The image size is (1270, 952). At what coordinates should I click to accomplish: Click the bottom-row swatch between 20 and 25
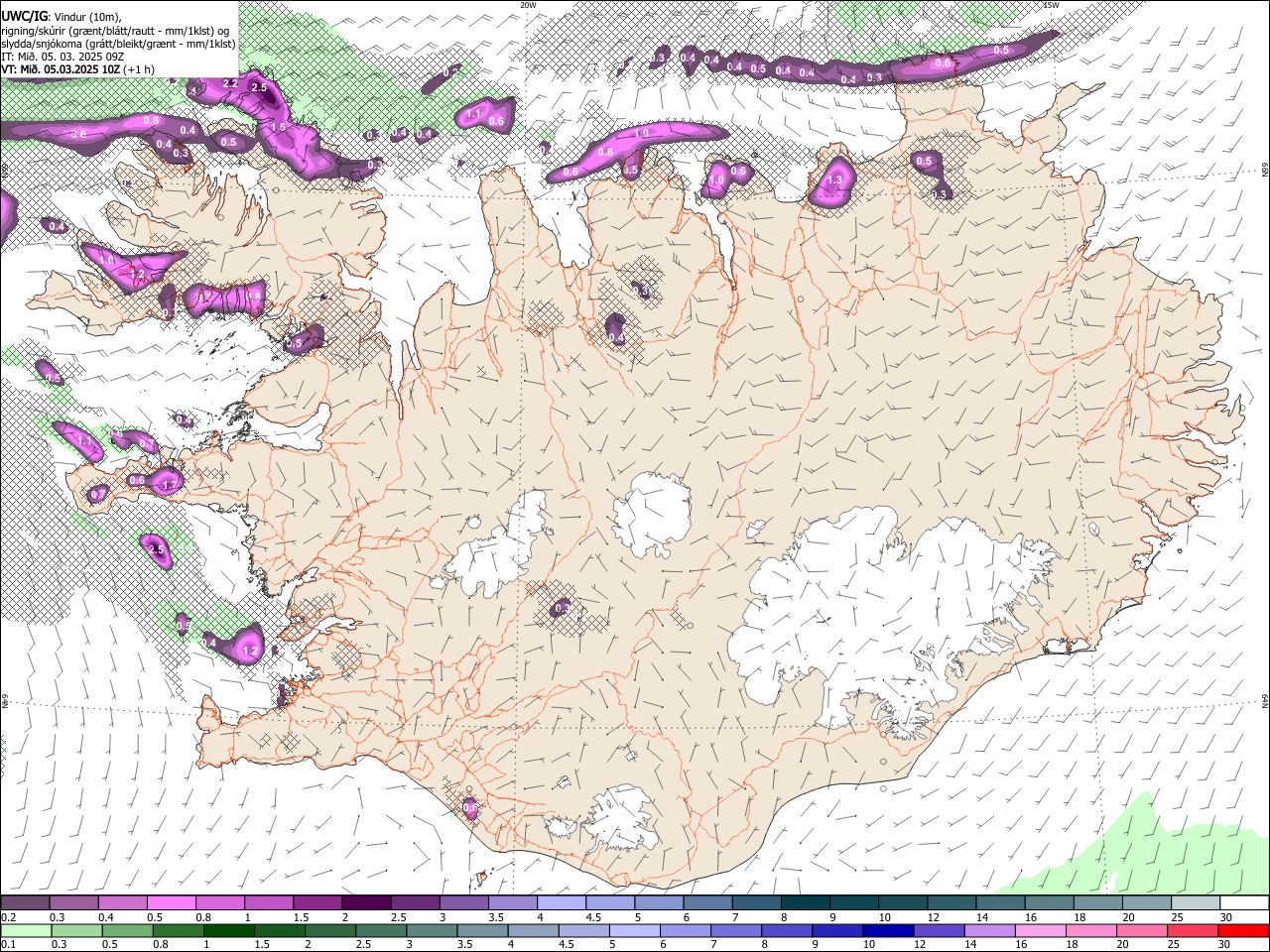click(1141, 930)
